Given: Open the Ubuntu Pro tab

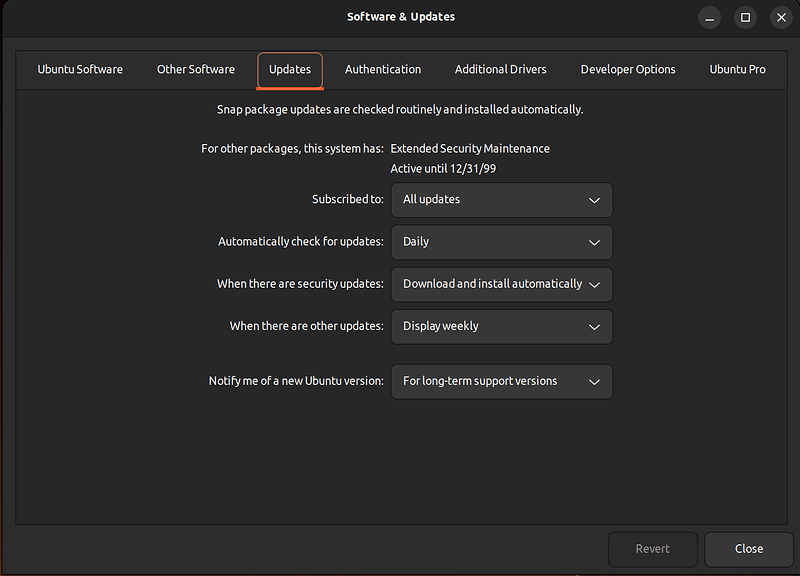Looking at the screenshot, I should point(737,69).
